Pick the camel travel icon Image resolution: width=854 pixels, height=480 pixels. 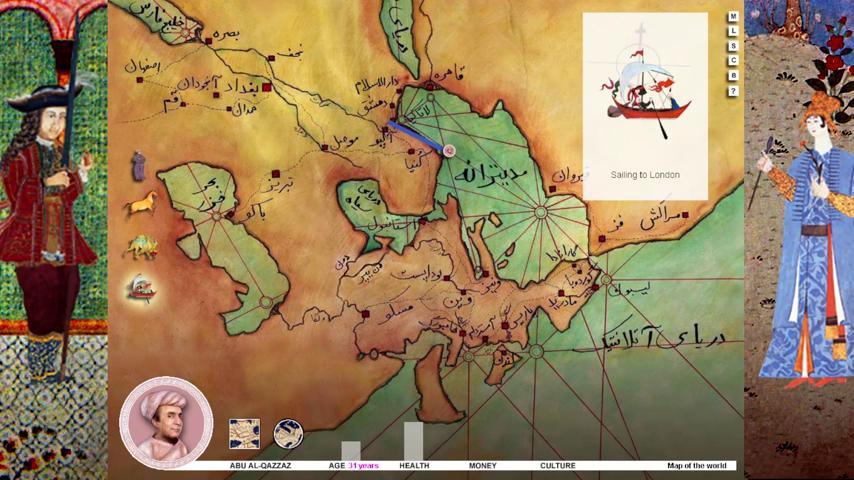pos(141,246)
